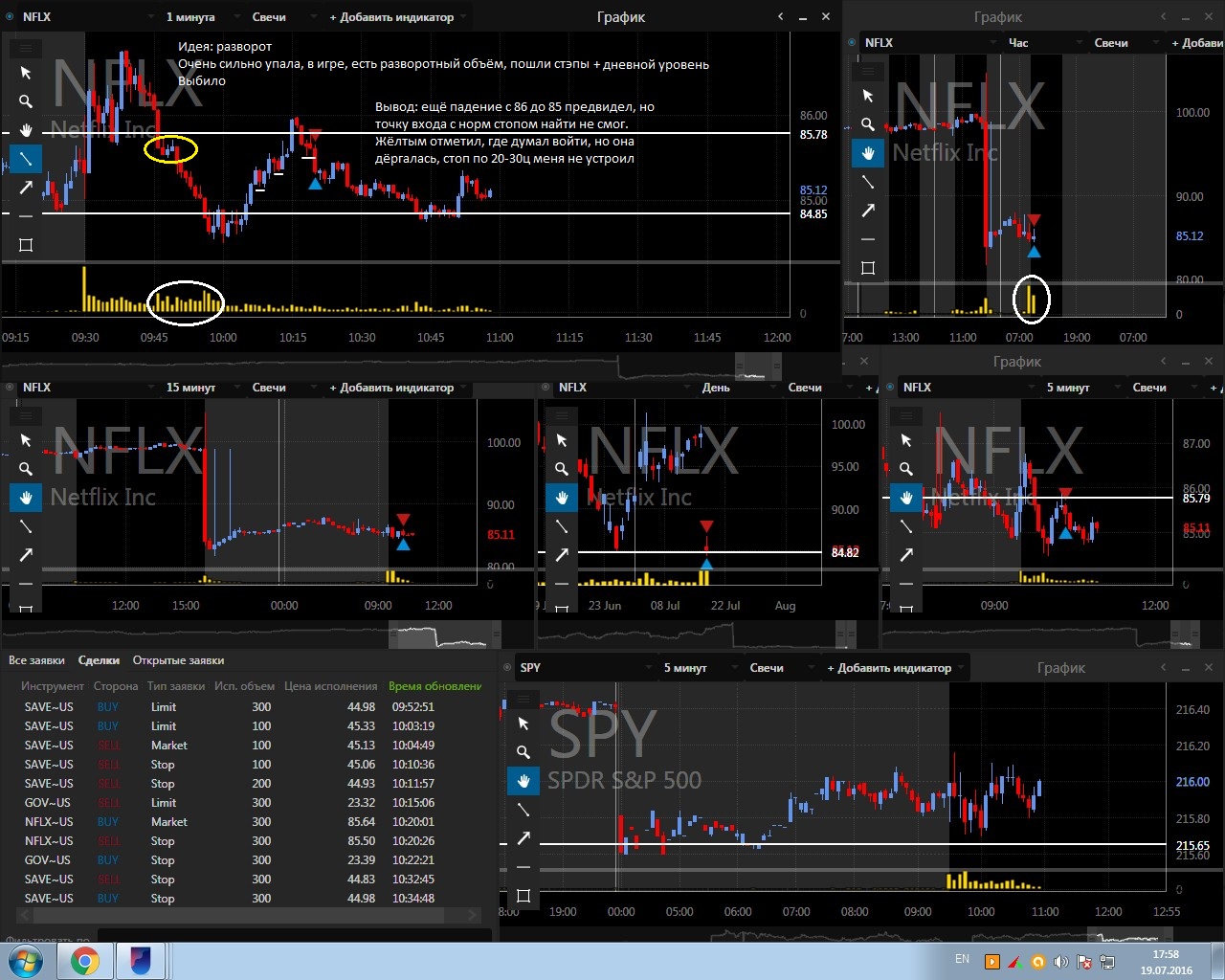Image resolution: width=1225 pixels, height=980 pixels.
Task: Toggle the link indicator of SPY chart
Action: coord(507,668)
